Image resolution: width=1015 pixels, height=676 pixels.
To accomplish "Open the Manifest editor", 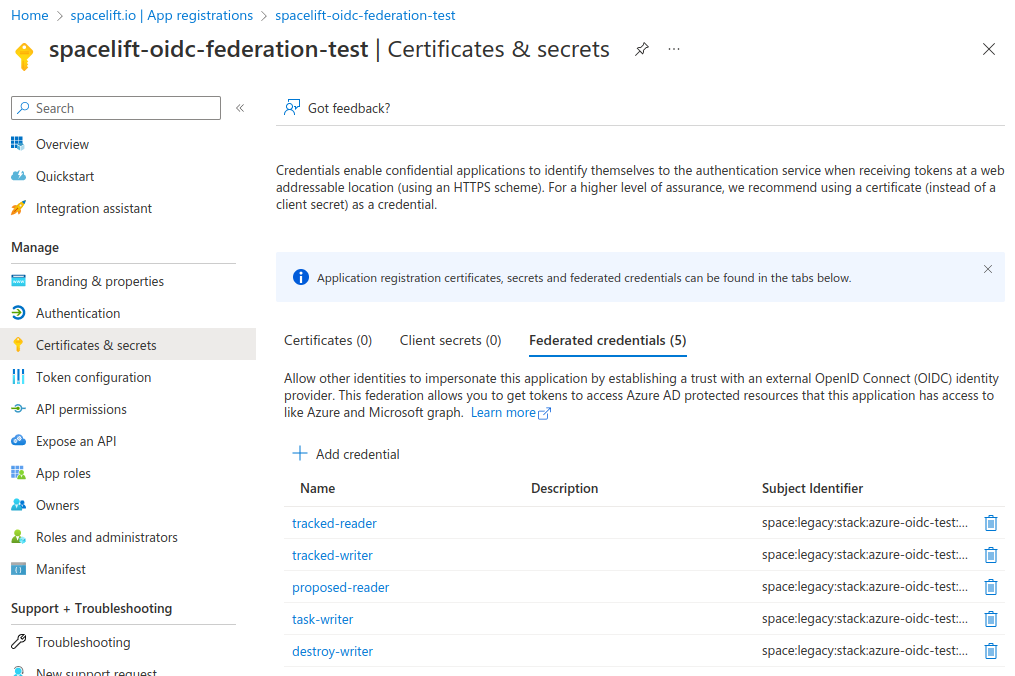I will (60, 569).
